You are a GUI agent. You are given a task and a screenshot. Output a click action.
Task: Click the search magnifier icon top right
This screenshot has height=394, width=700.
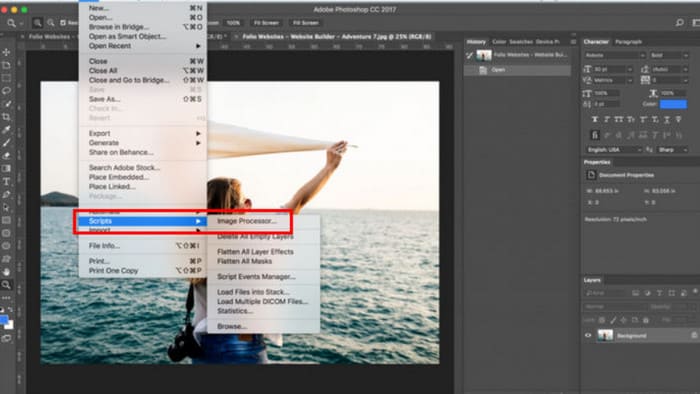pyautogui.click(x=679, y=22)
